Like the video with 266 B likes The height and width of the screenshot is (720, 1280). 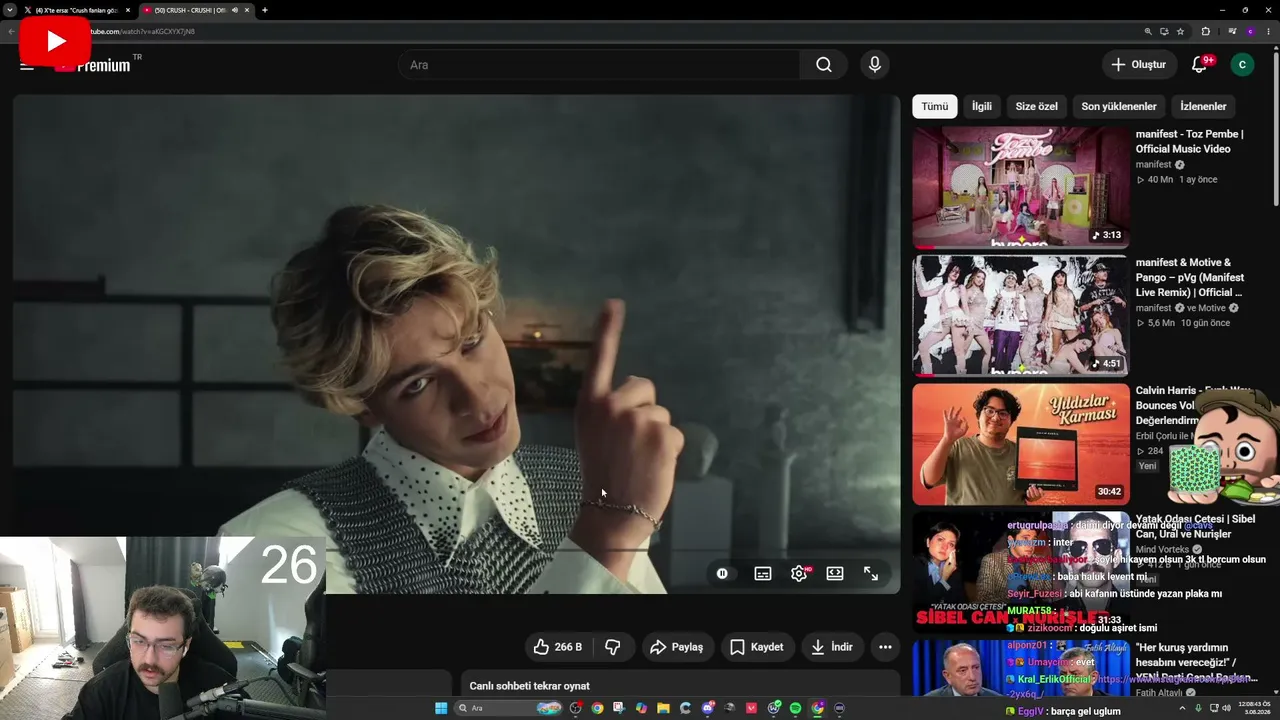pos(558,647)
